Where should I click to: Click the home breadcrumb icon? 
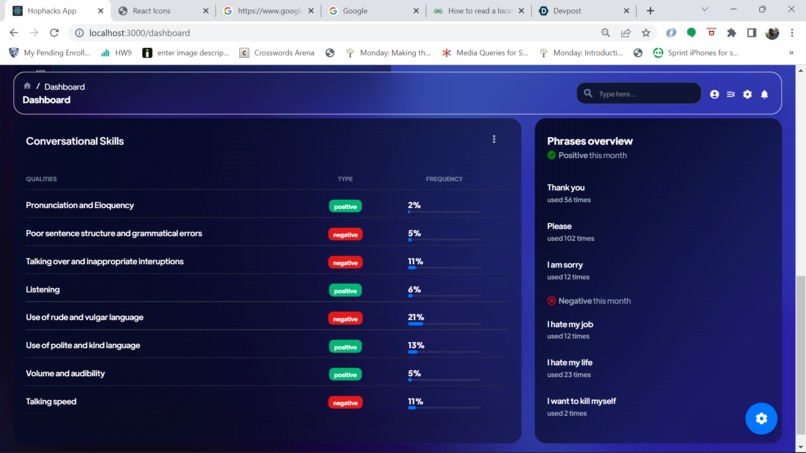(27, 86)
